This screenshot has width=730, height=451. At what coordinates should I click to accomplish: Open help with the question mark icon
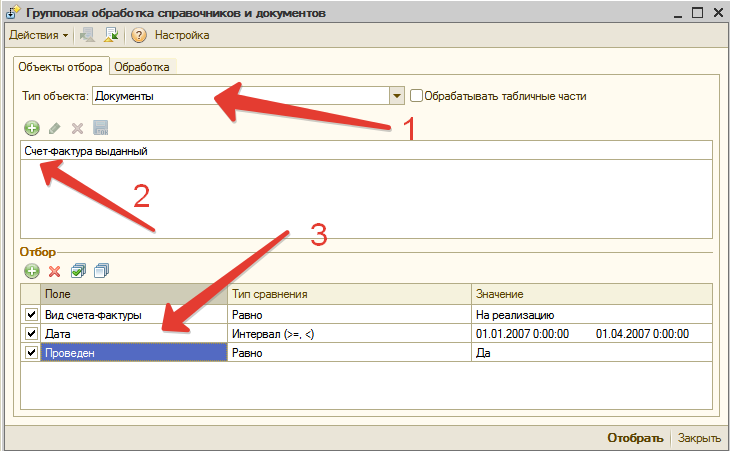(139, 35)
